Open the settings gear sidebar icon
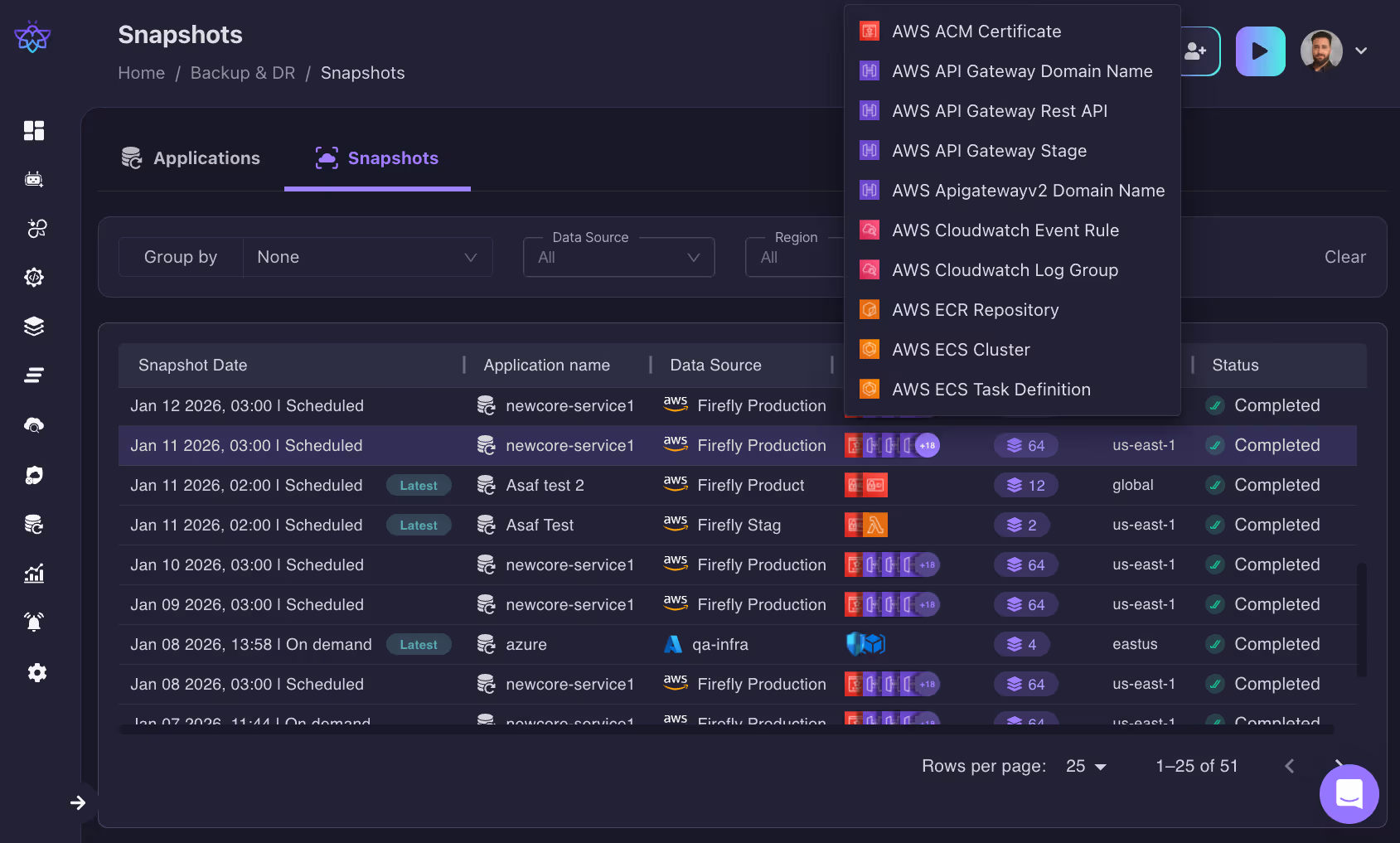The width and height of the screenshot is (1400, 843). click(36, 672)
